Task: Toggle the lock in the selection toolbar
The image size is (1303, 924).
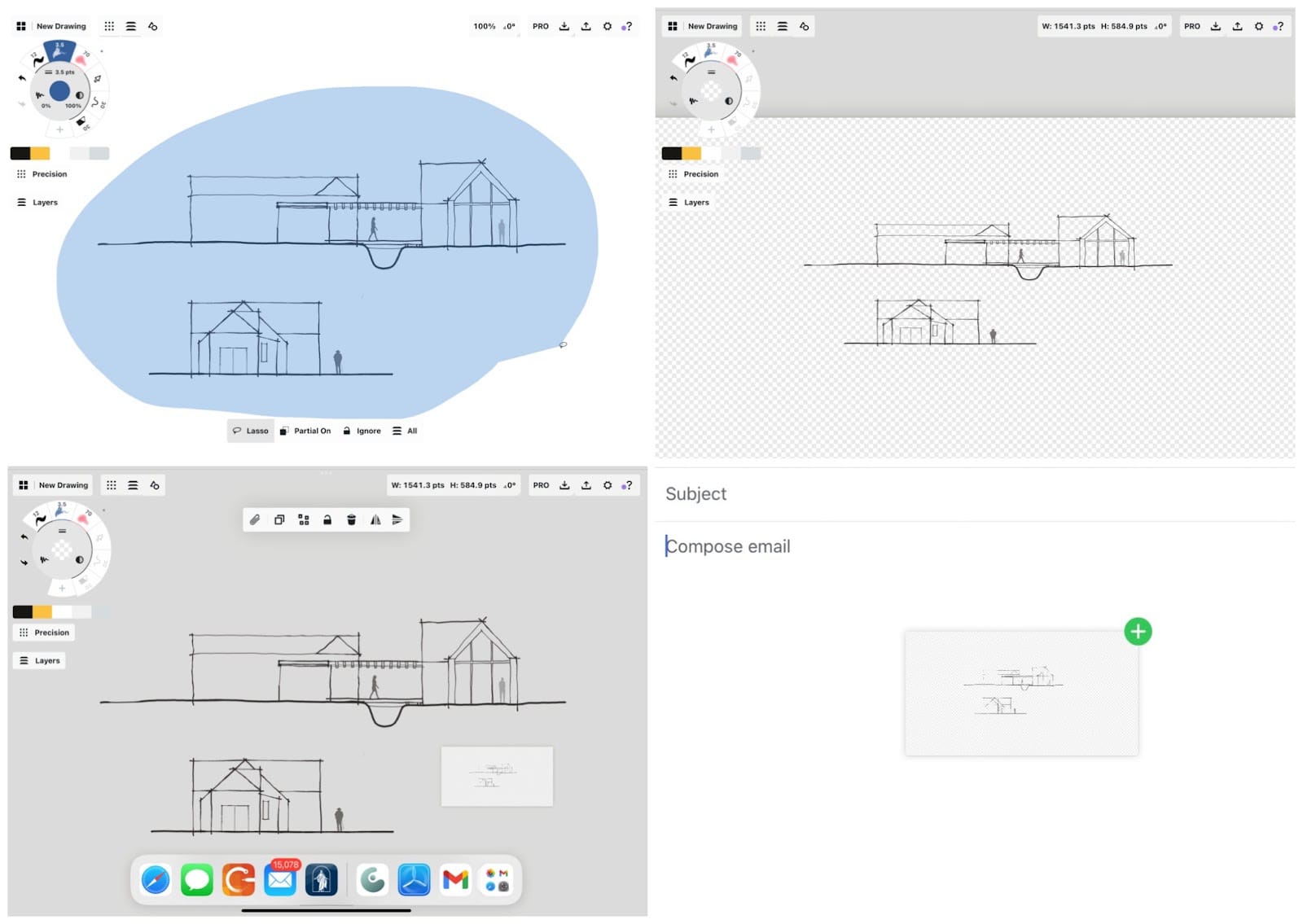Action: (x=327, y=519)
